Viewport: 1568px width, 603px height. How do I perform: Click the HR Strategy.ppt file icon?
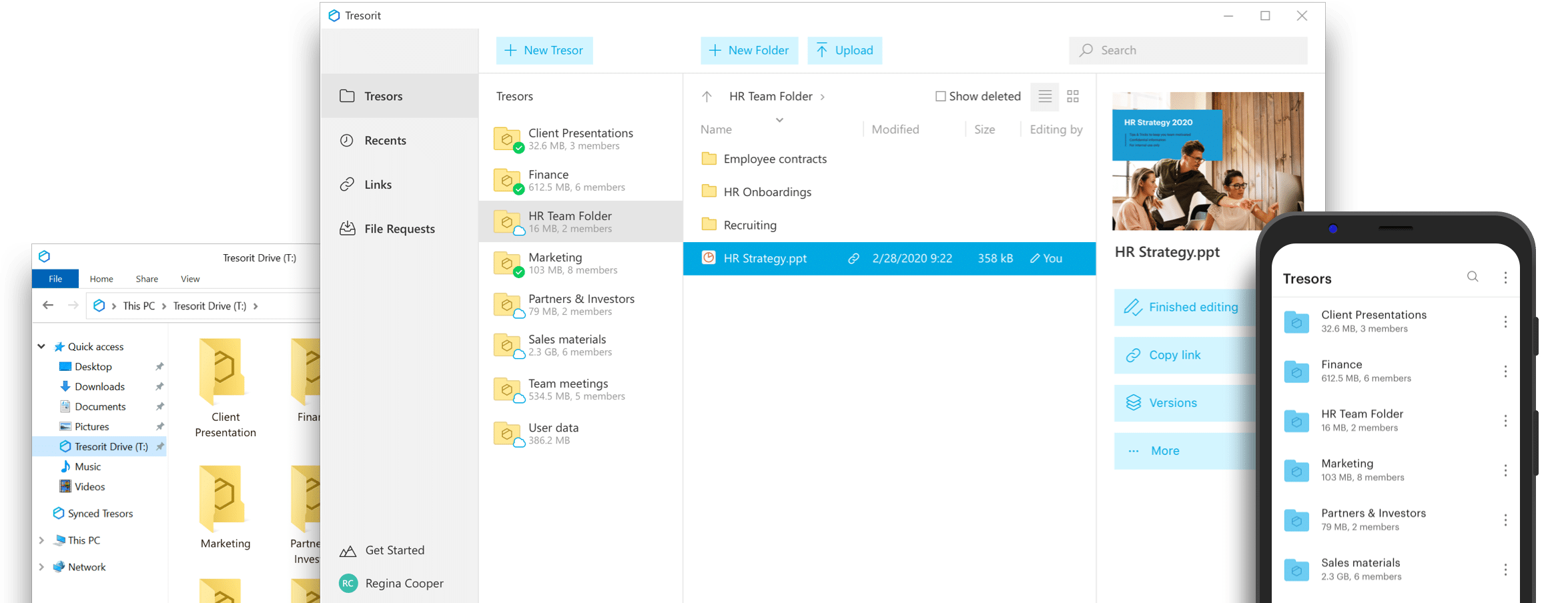coord(709,258)
